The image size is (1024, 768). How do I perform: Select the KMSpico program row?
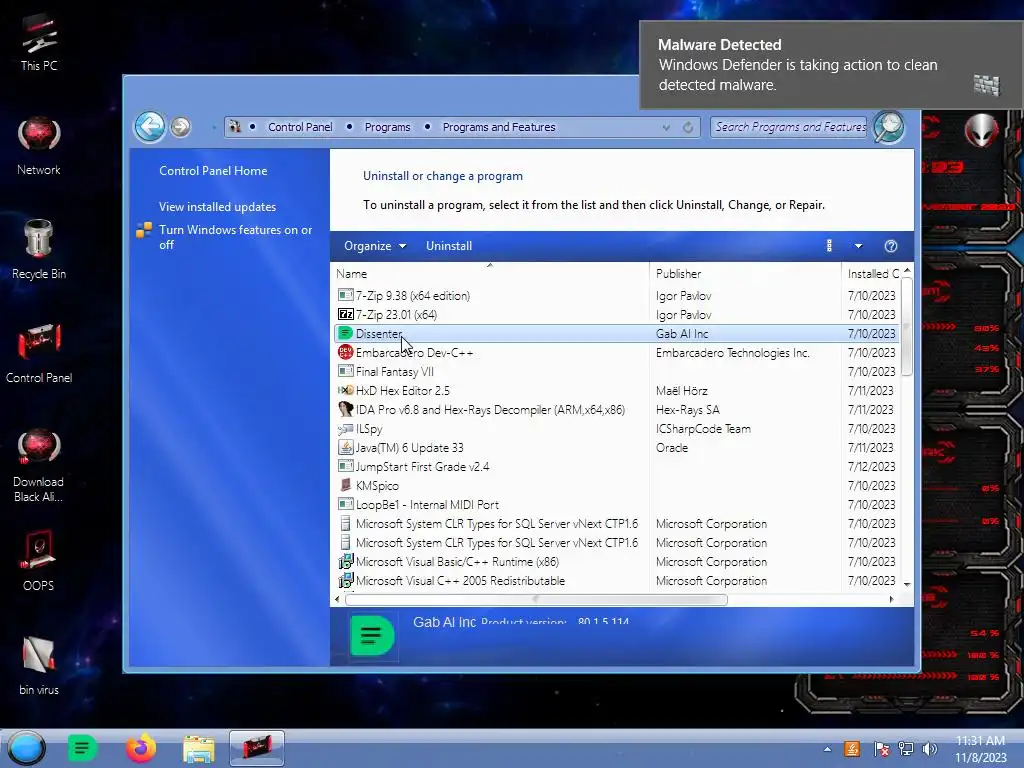click(x=616, y=486)
